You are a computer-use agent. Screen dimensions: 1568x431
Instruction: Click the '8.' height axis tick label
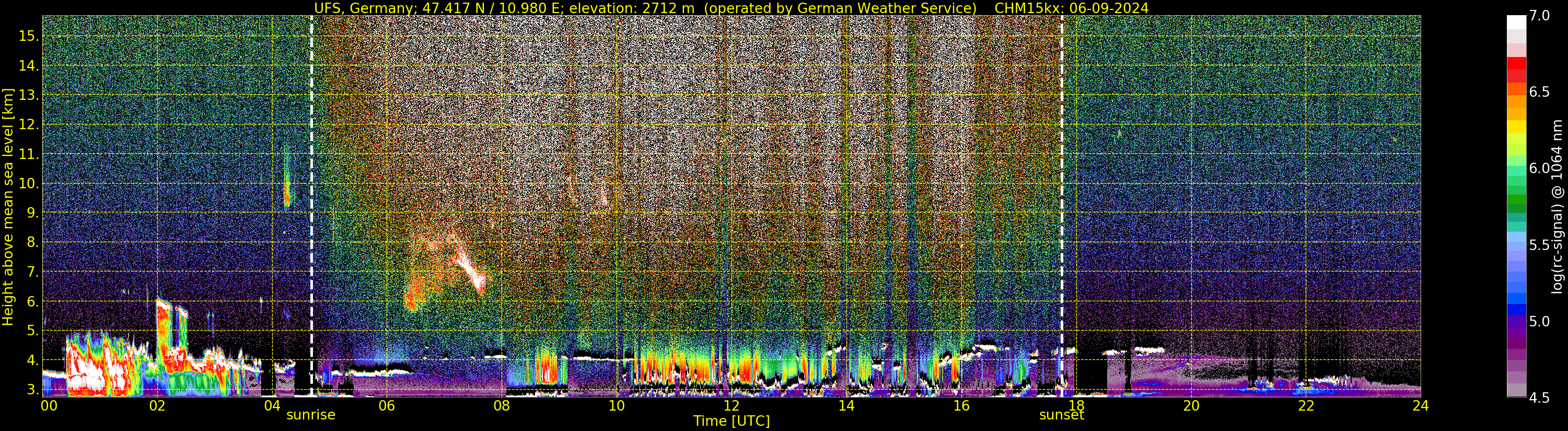coord(33,242)
